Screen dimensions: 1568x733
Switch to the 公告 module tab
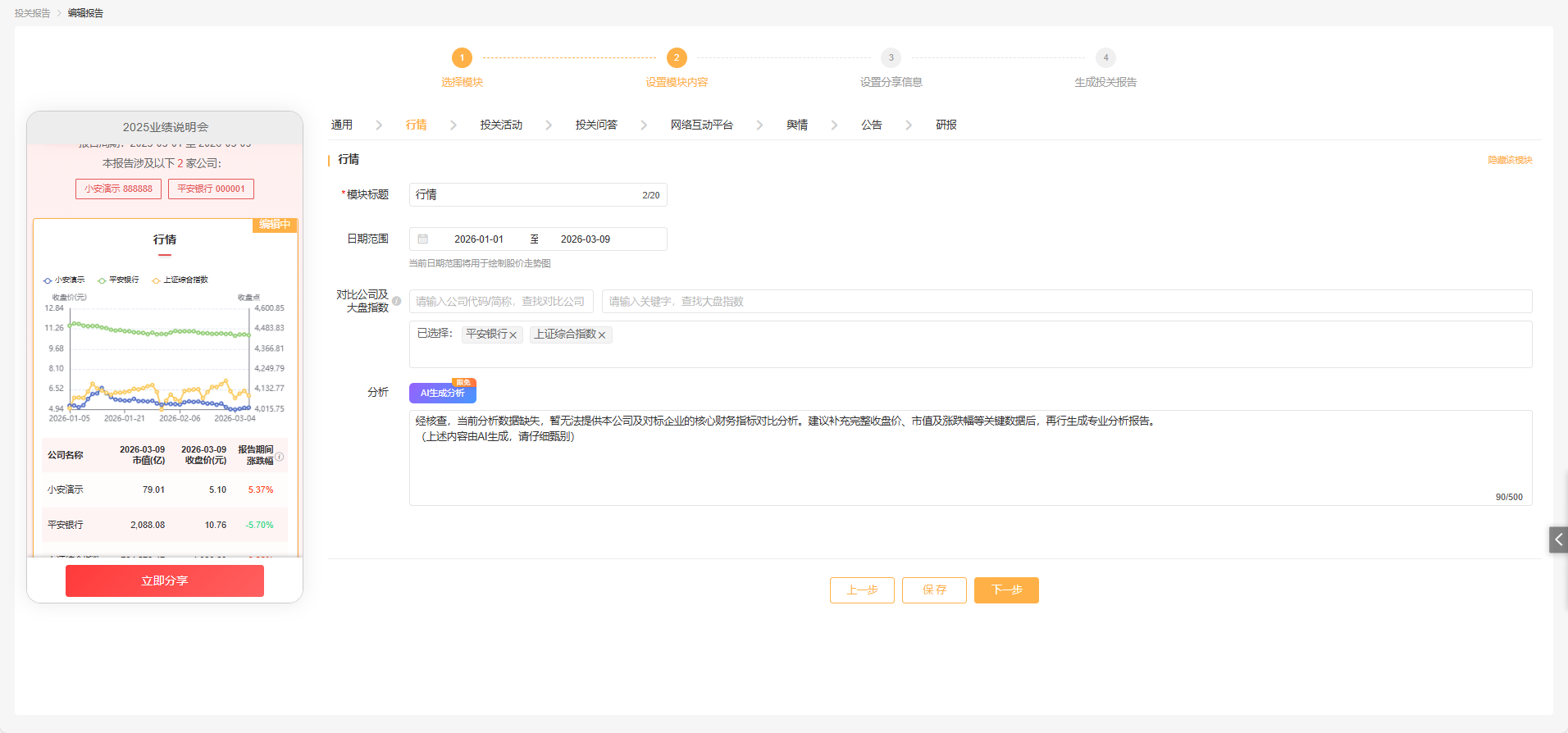(x=872, y=125)
